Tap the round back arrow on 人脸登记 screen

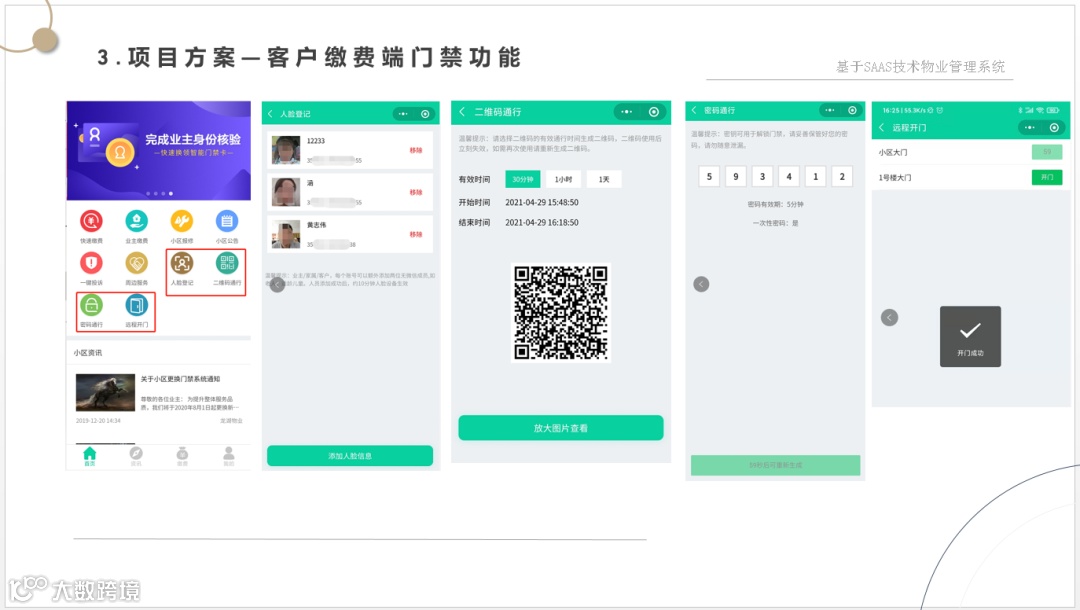click(x=277, y=284)
